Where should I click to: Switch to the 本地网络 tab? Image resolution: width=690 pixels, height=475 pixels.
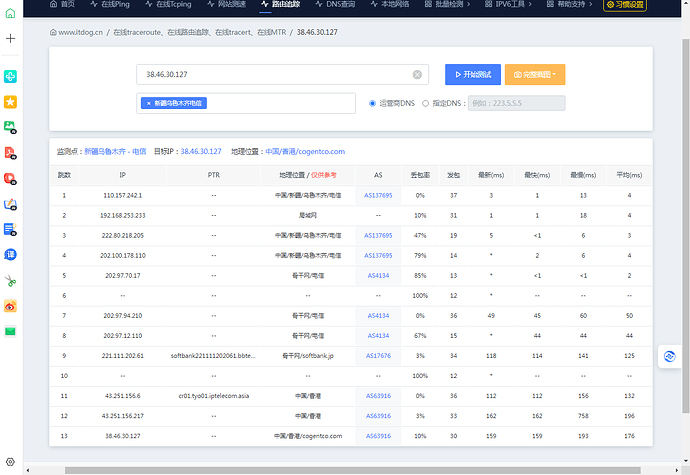coord(390,4)
